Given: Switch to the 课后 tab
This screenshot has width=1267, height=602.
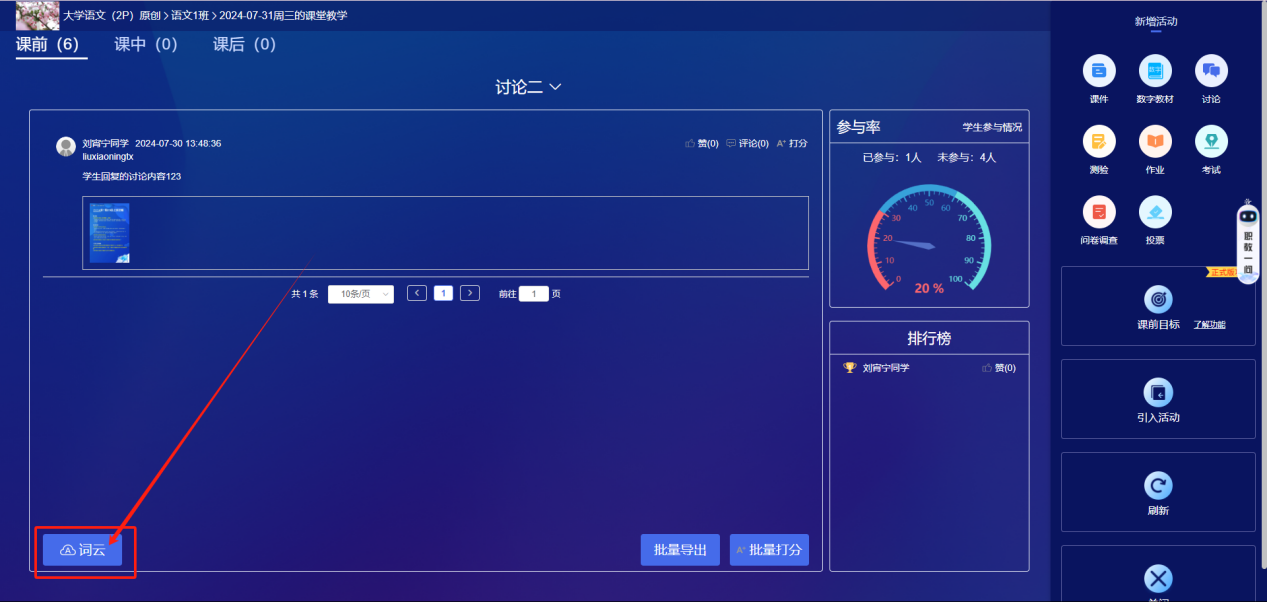Looking at the screenshot, I should point(244,44).
